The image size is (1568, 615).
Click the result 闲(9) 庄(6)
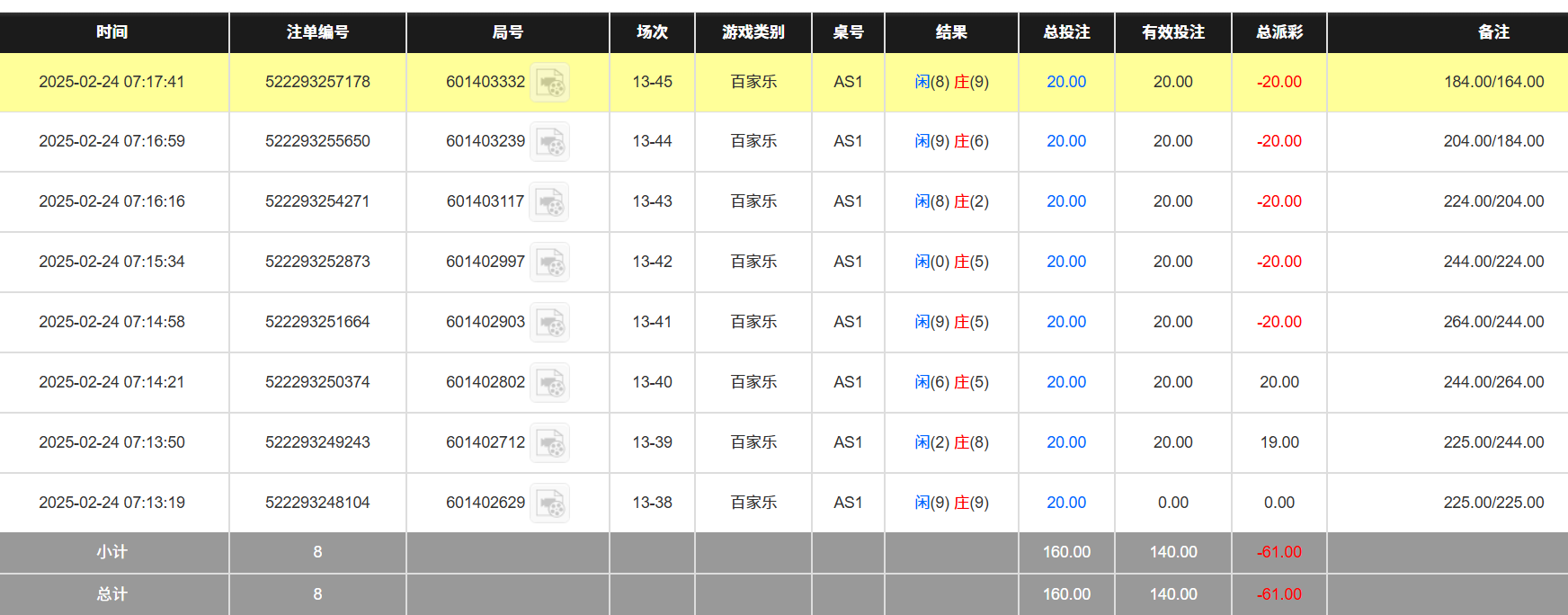(951, 141)
